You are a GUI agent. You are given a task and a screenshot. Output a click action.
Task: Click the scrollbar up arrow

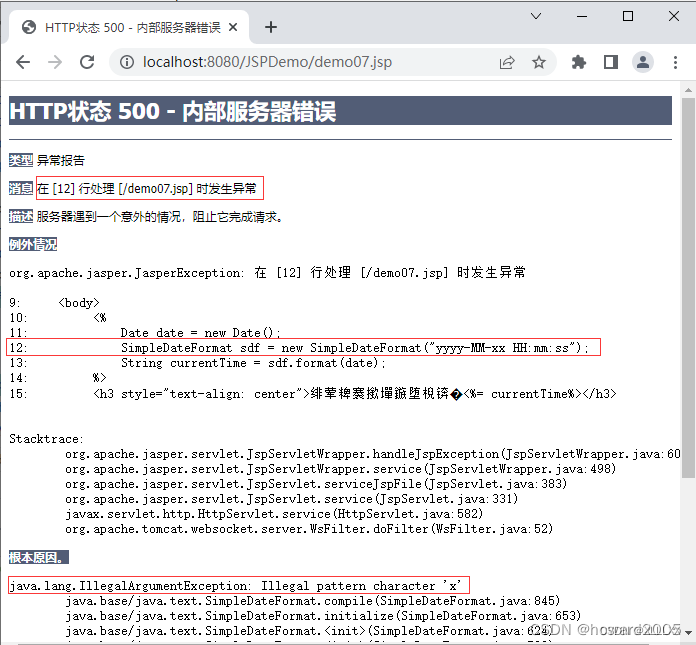[688, 90]
